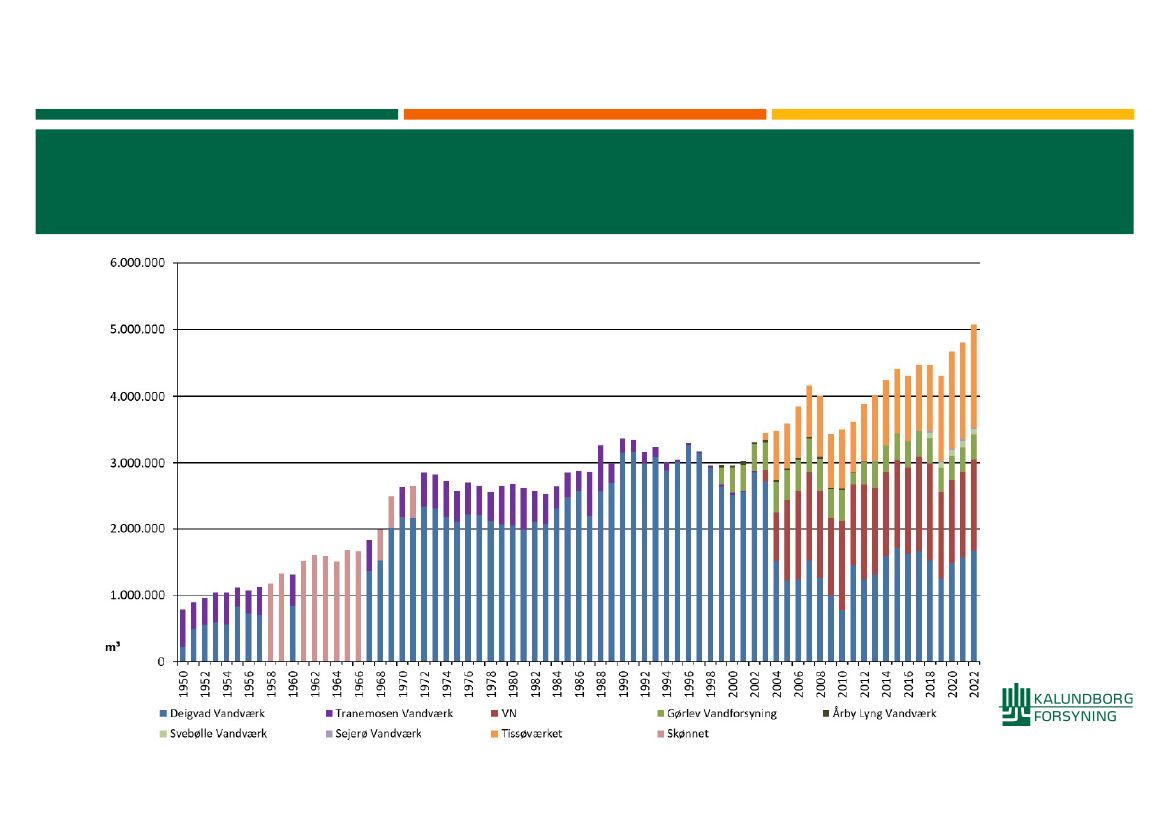This screenshot has width=1169, height=827.
Task: Click the 1992 x-axis year label
Action: click(x=645, y=684)
